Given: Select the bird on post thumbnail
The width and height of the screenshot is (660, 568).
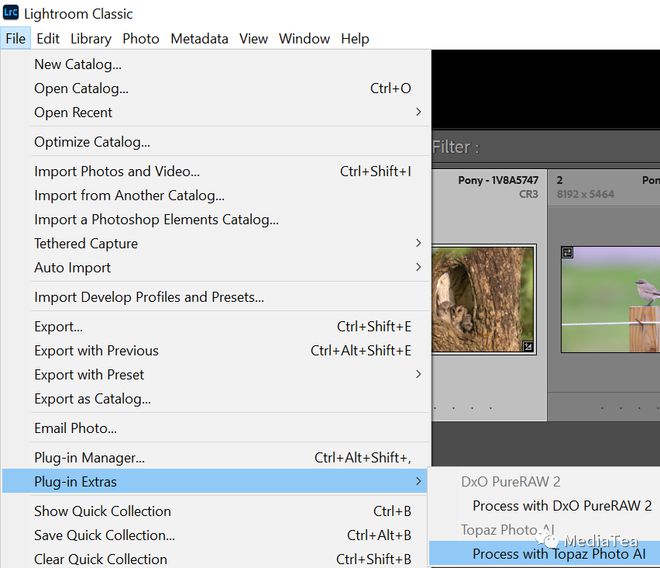Looking at the screenshot, I should 612,300.
